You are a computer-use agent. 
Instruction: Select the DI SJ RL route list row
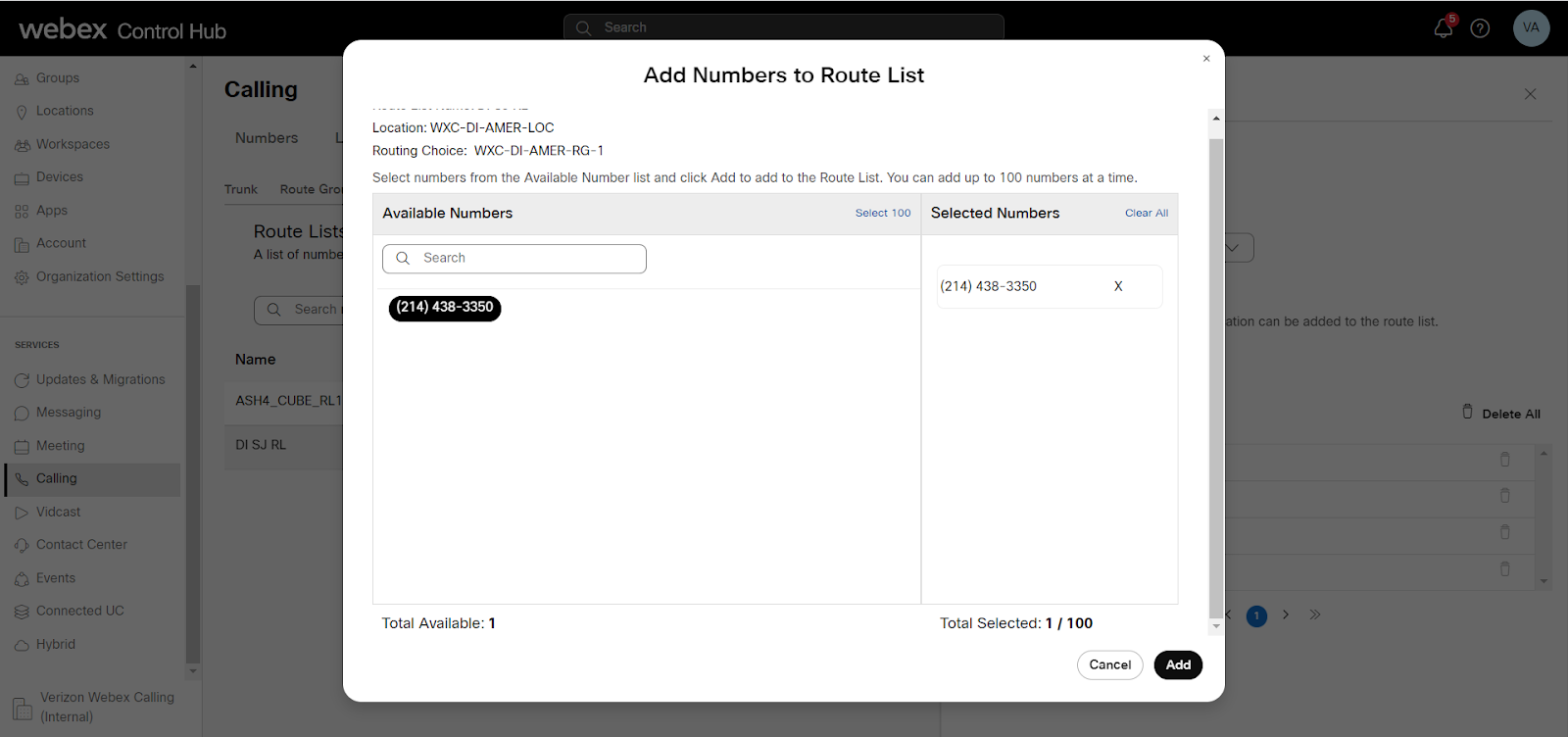(x=284, y=445)
